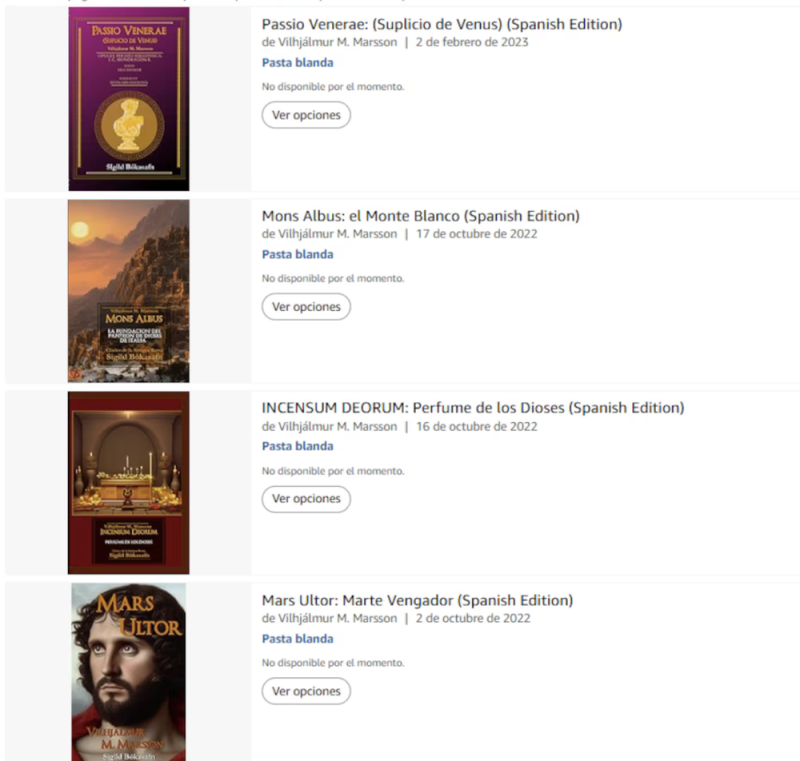Open author Vilhjálmur M. Marsson under Mars Ultor

(337, 618)
